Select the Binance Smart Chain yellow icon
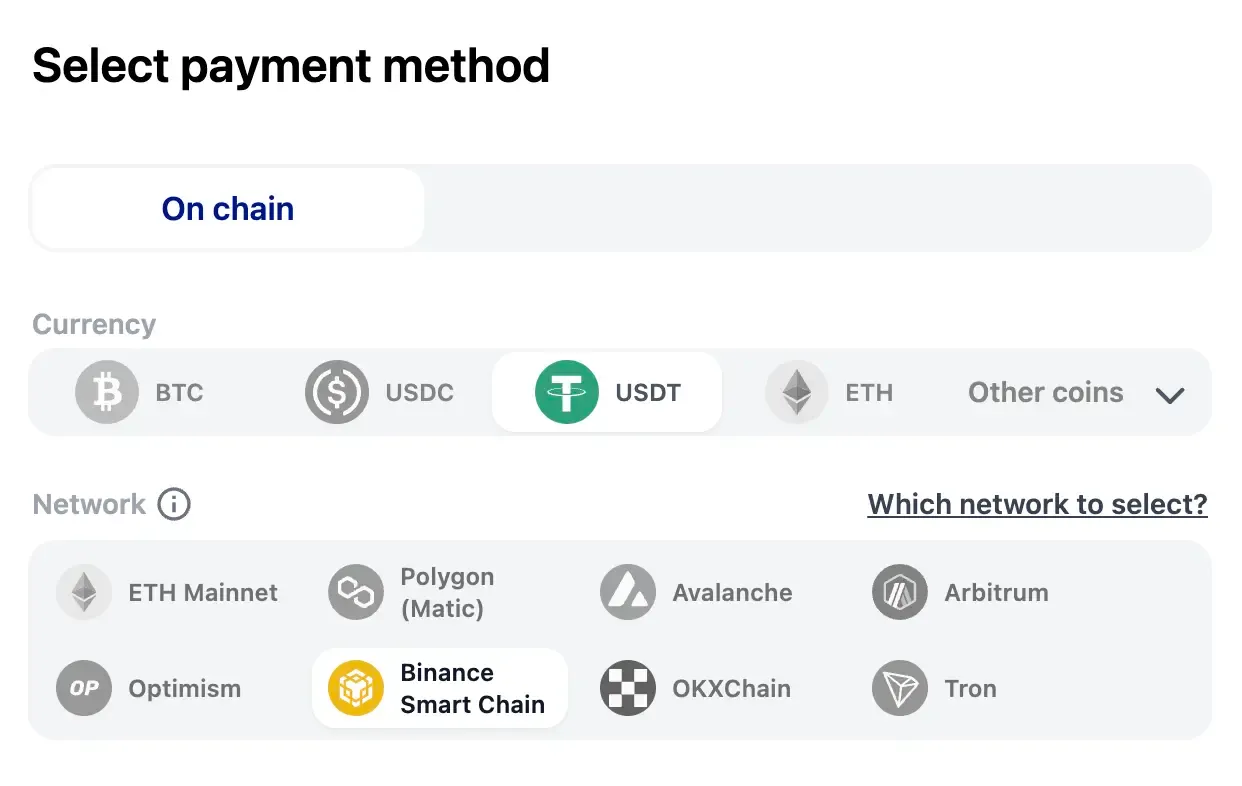The width and height of the screenshot is (1242, 786). tap(356, 688)
